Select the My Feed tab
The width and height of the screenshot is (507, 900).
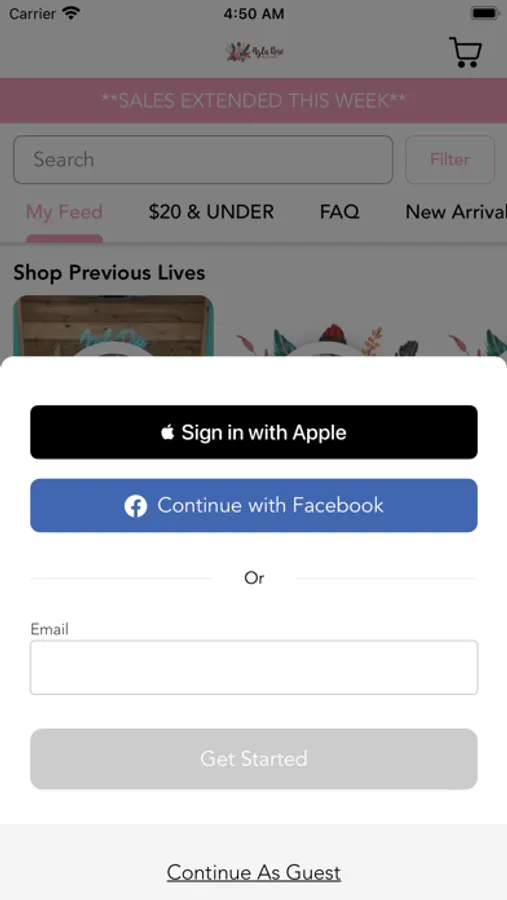coord(64,212)
